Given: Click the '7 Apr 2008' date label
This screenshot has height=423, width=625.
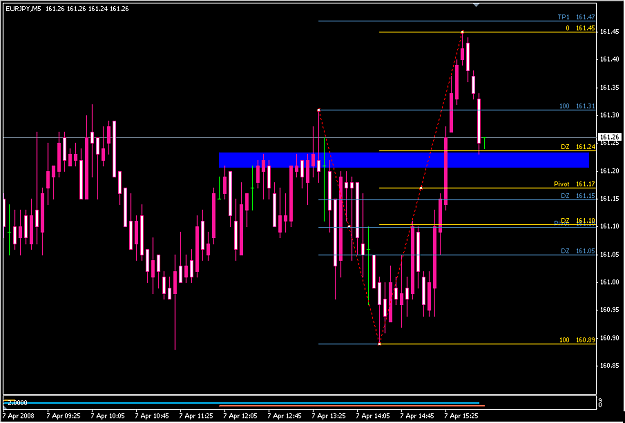Looking at the screenshot, I should (19, 415).
